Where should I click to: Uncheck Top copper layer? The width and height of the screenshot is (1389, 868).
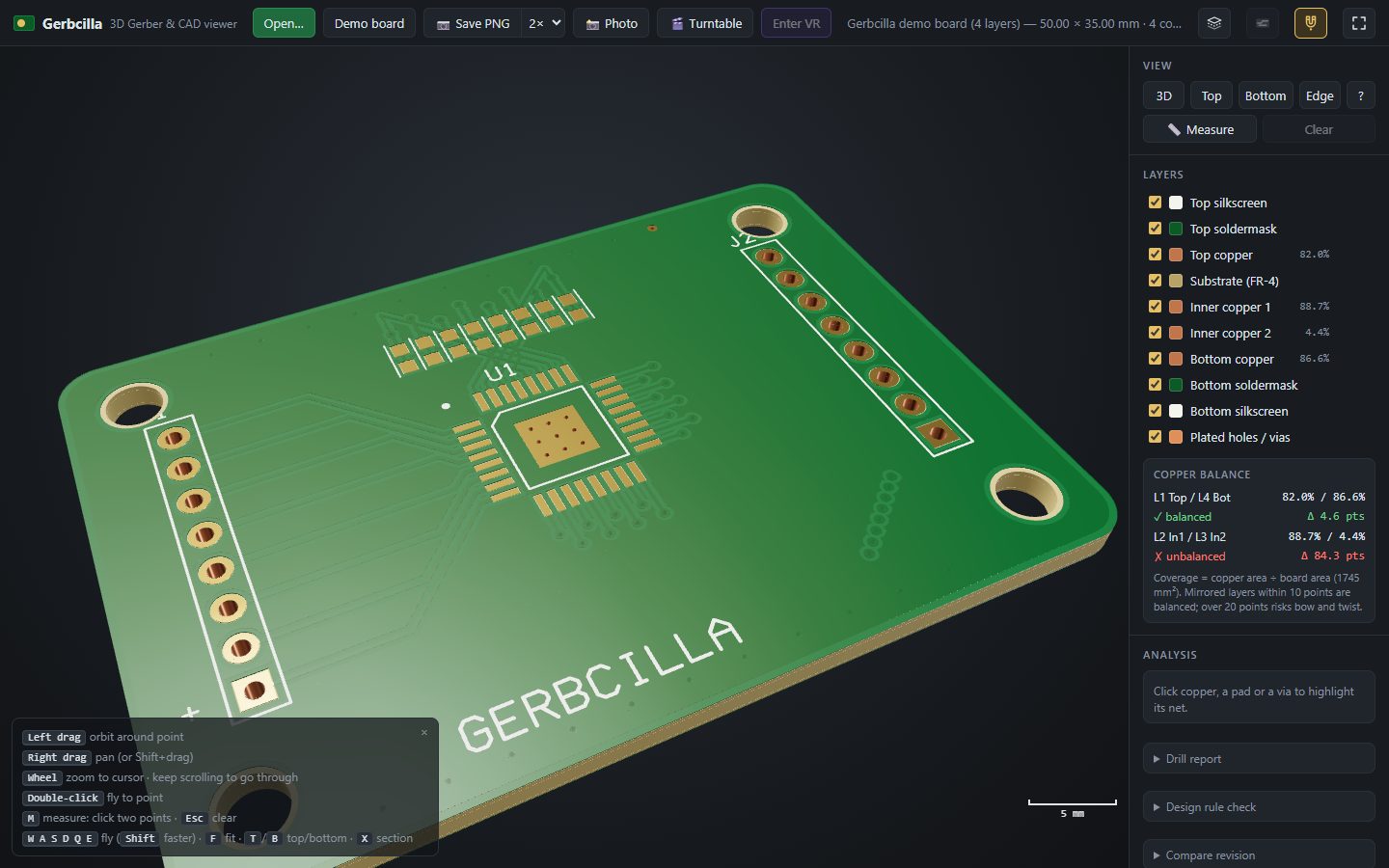click(1155, 255)
